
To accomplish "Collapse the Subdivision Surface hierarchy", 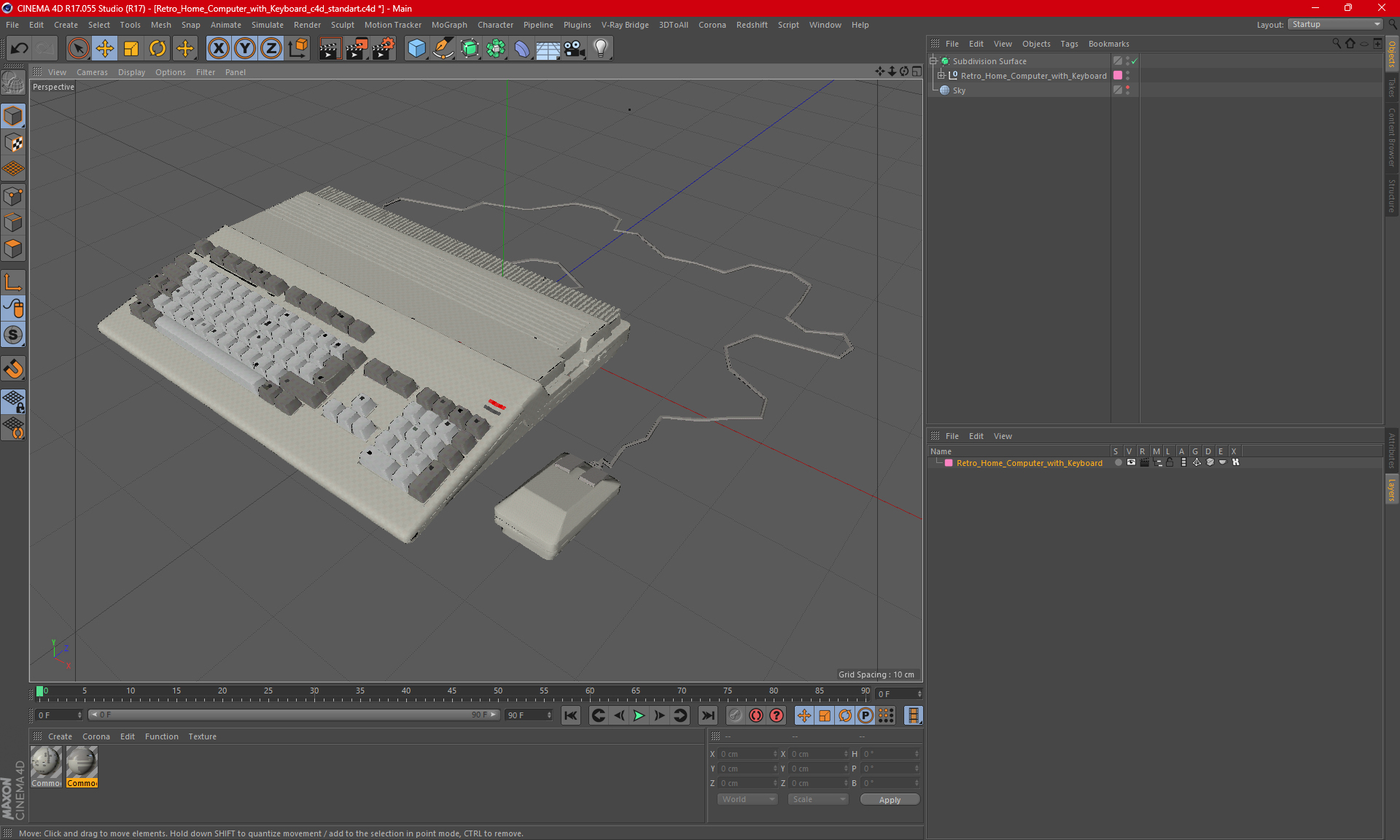I will 933,61.
